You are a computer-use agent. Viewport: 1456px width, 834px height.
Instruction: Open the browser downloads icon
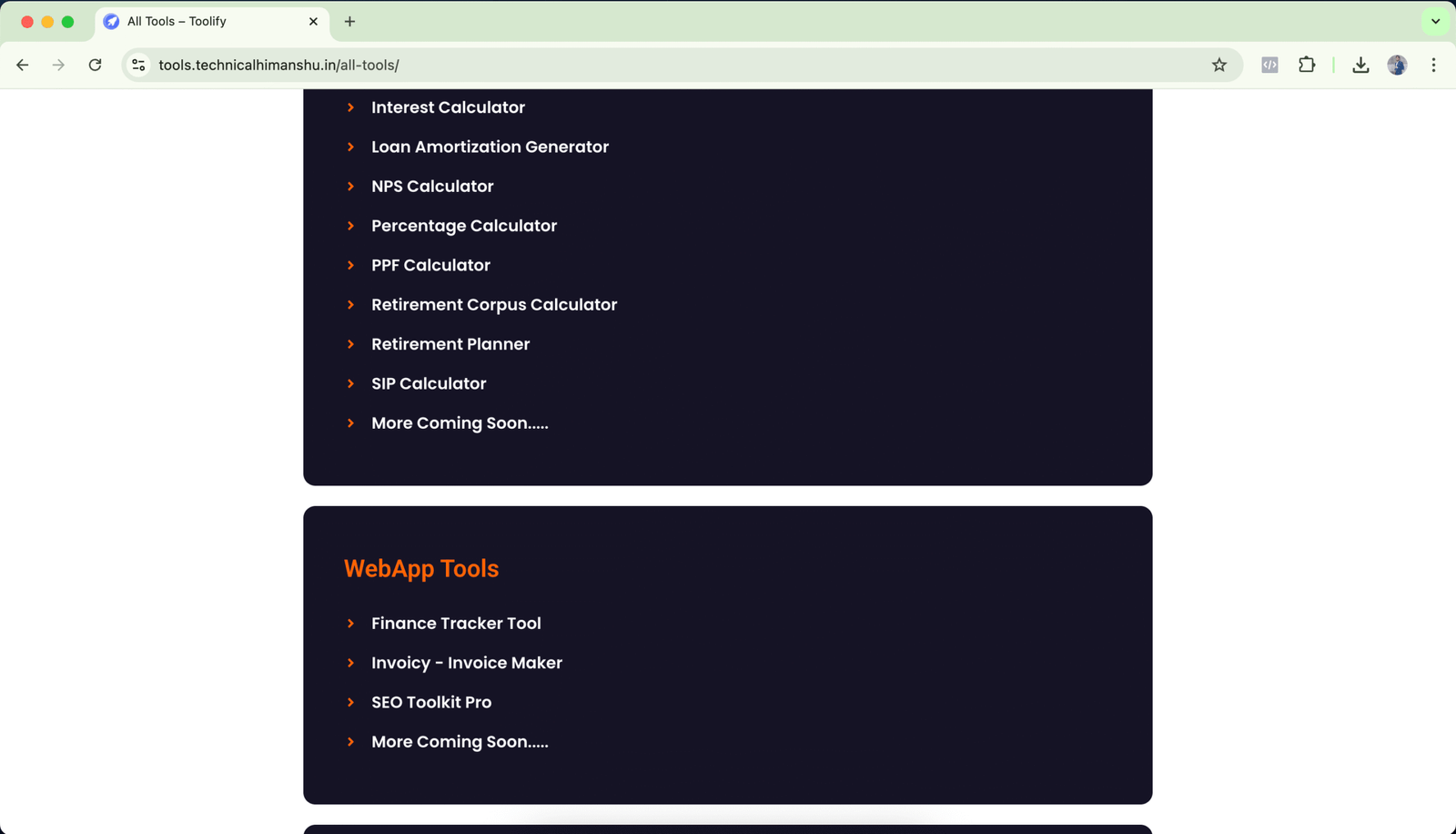click(x=1360, y=65)
